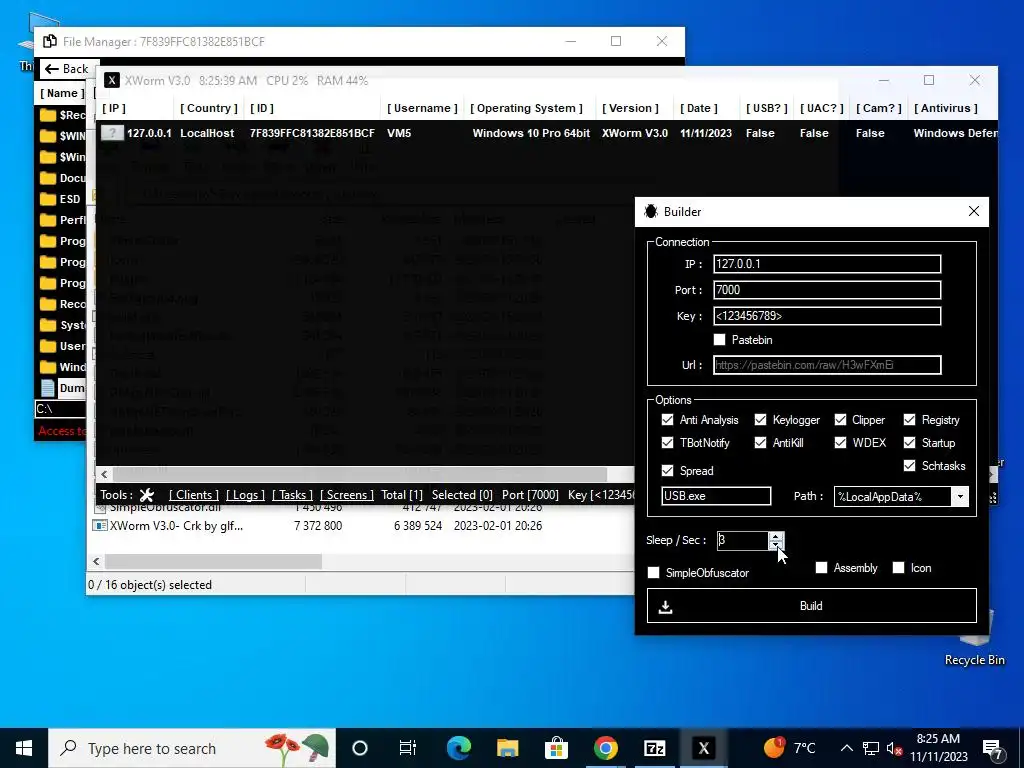Decrease Sleep / Sec with down arrow
The image size is (1024, 768).
click(775, 545)
